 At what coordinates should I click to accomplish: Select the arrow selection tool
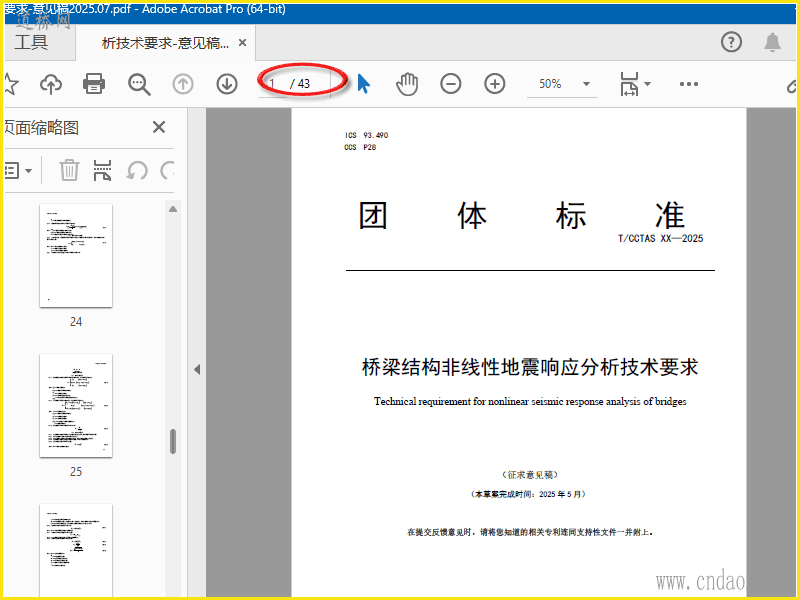[x=363, y=84]
